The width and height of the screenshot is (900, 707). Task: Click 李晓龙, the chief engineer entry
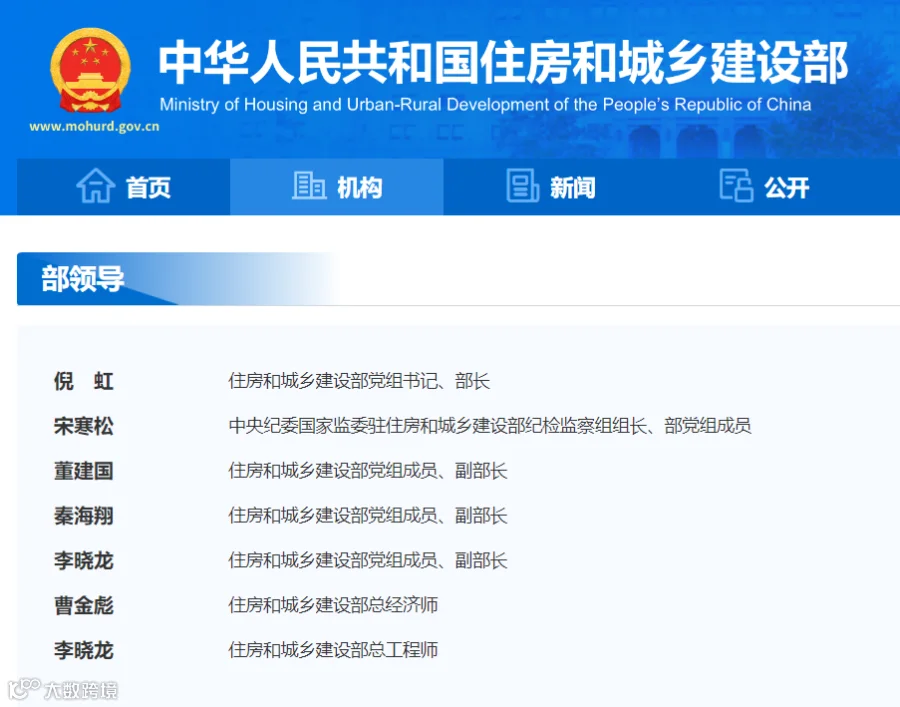(84, 650)
